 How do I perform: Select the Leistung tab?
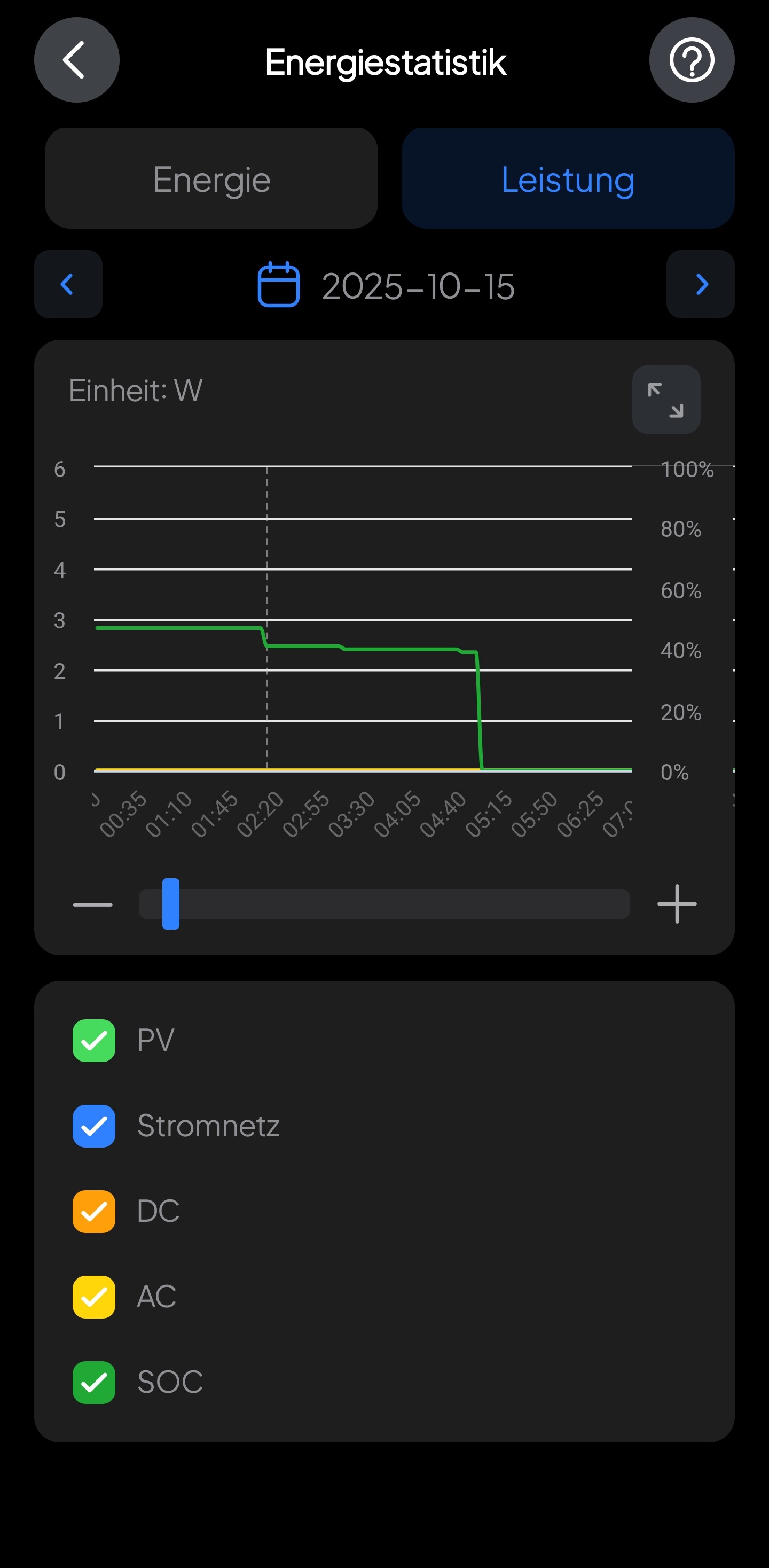568,178
